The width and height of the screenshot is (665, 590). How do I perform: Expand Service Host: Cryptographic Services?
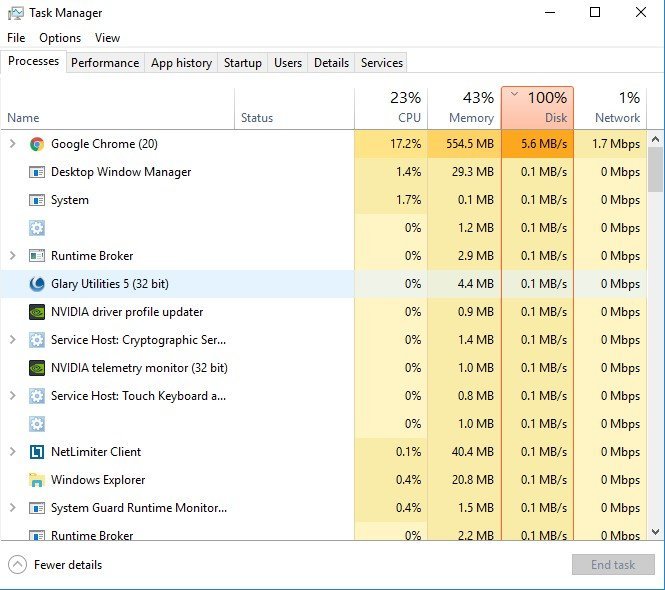click(x=12, y=340)
